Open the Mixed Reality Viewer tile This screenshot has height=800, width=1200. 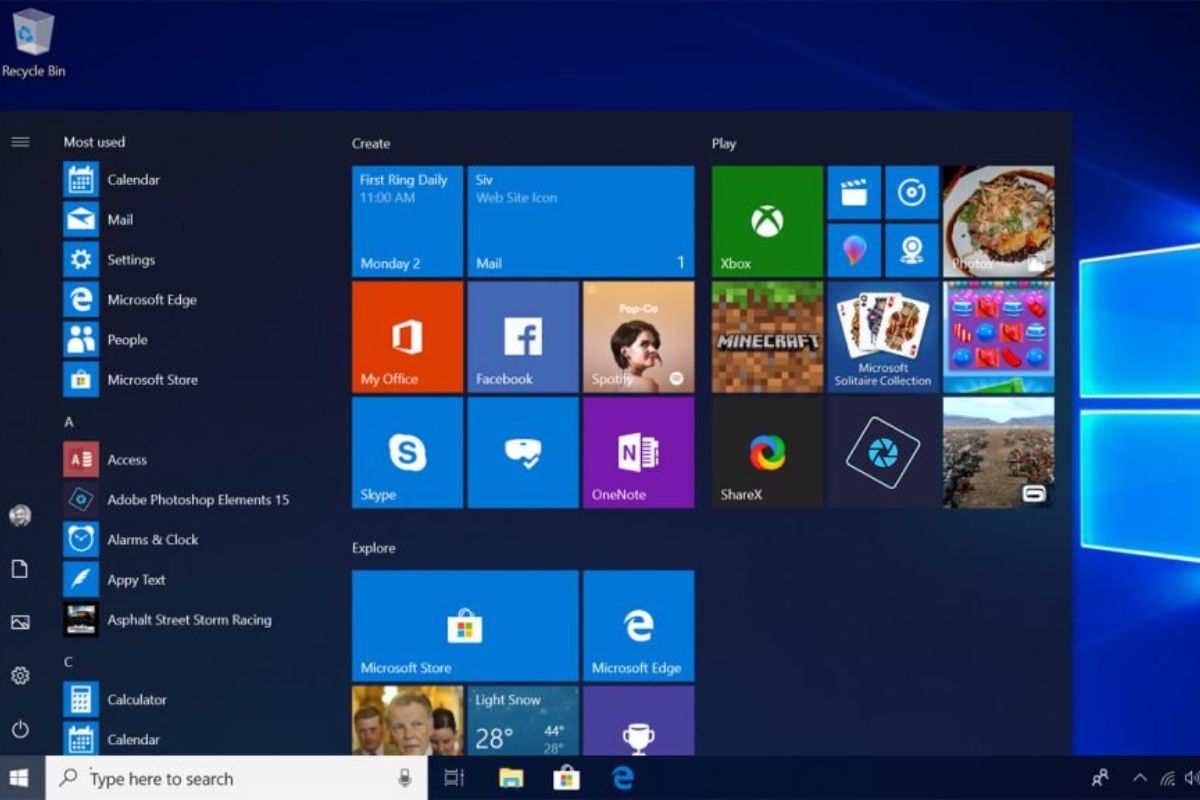[x=523, y=453]
